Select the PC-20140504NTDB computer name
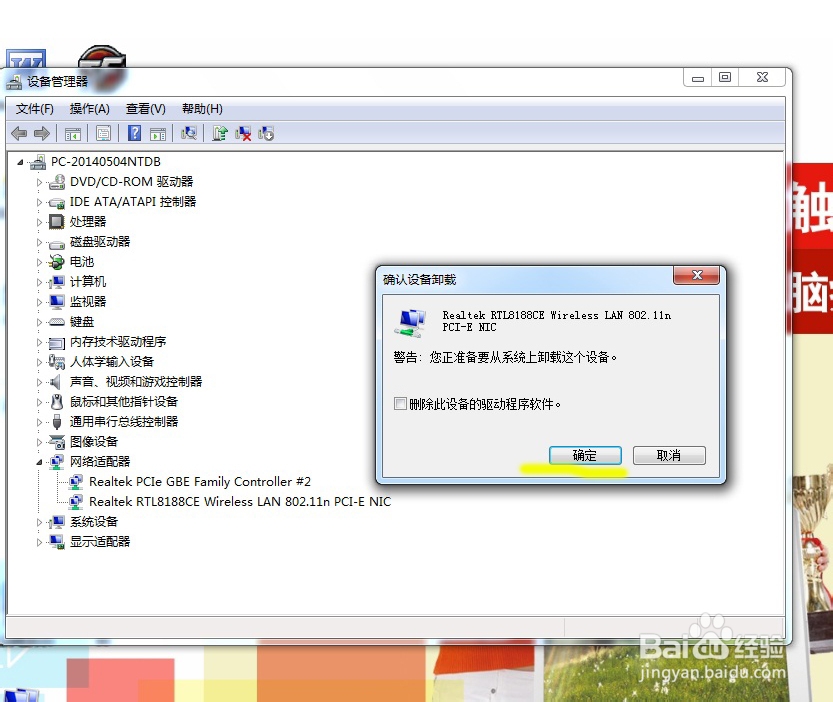 pyautogui.click(x=106, y=162)
